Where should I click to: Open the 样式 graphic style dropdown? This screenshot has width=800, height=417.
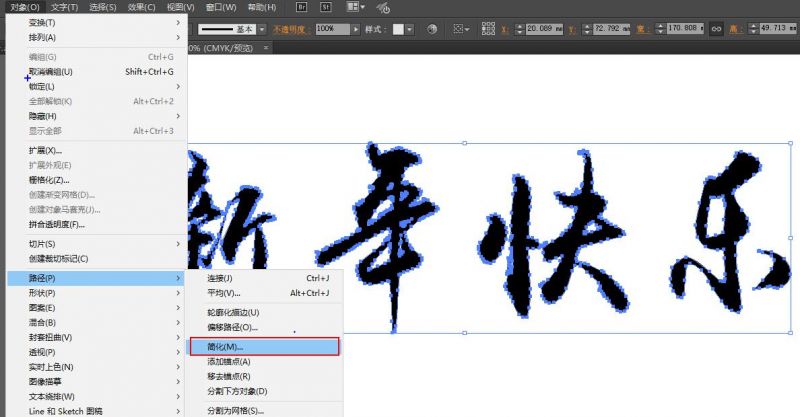(410, 30)
